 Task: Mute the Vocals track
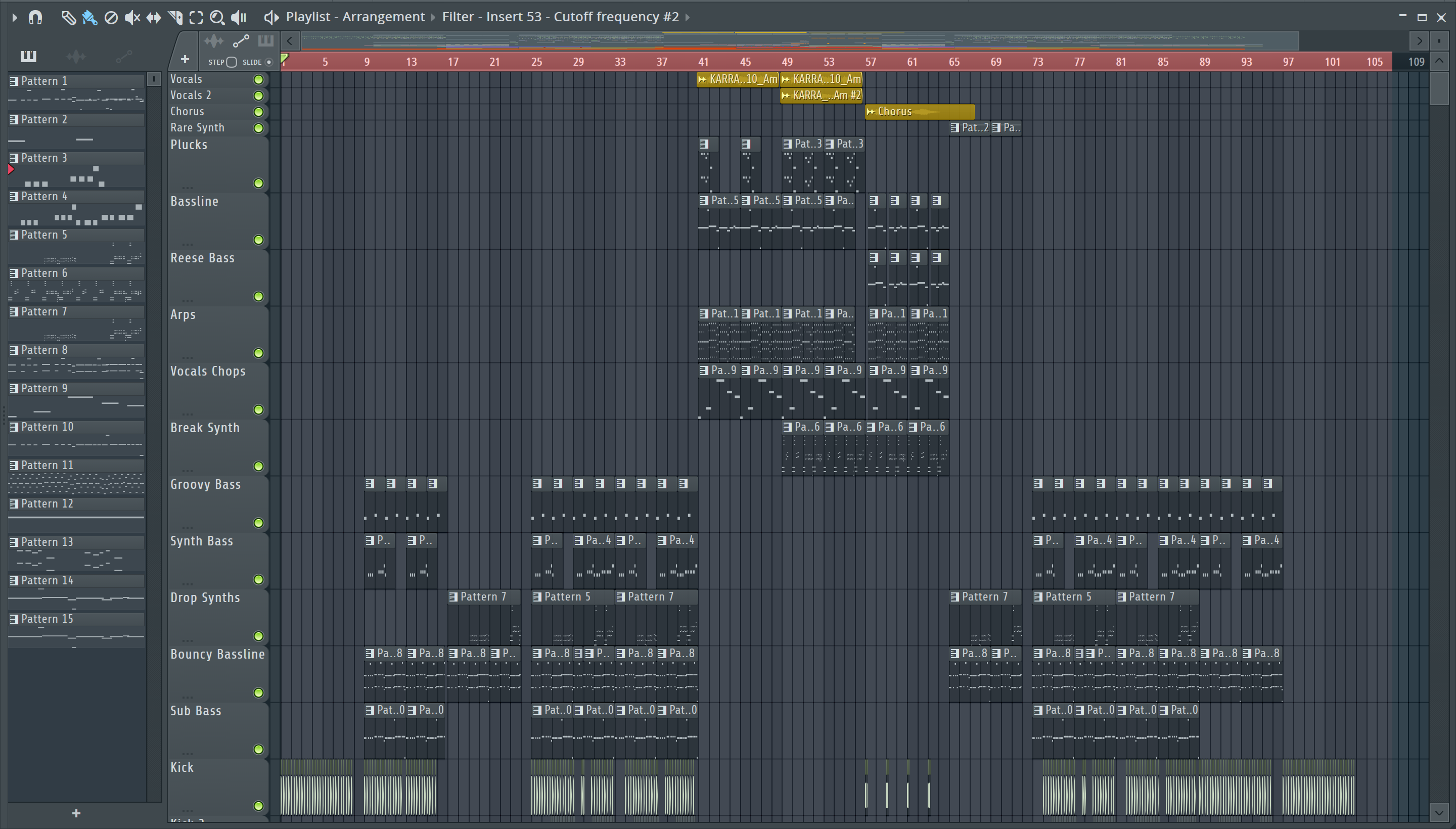coord(258,80)
